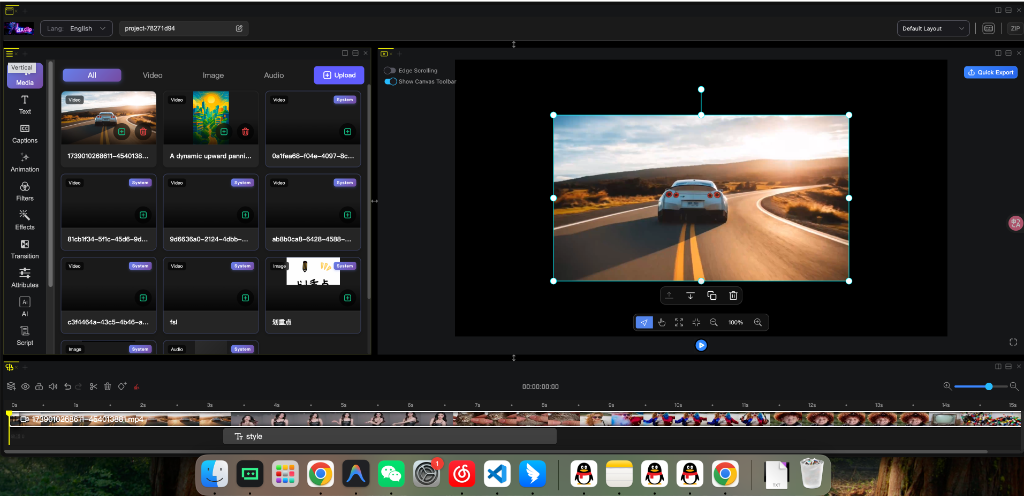Screen dimensions: 1024x496
Task: Toggle Show Canvas Toolbar switch
Action: pyautogui.click(x=390, y=82)
